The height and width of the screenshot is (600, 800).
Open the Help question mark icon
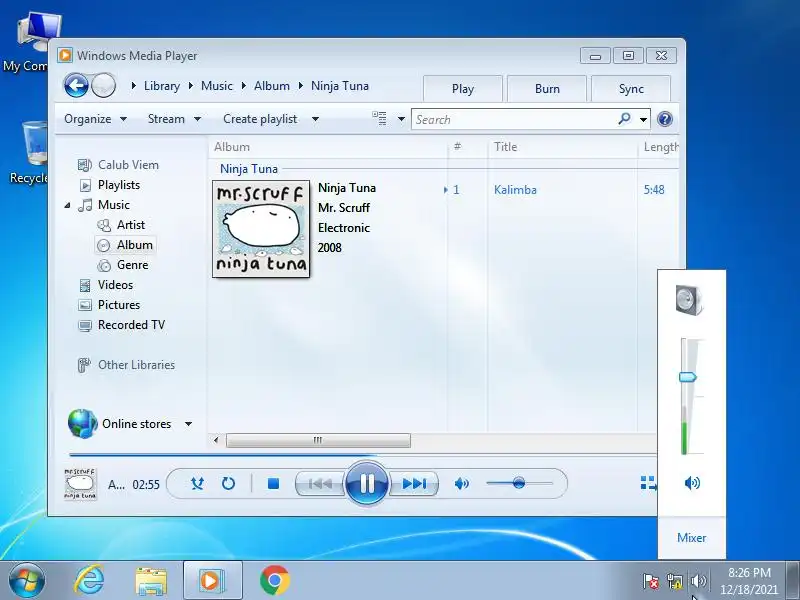click(x=664, y=119)
